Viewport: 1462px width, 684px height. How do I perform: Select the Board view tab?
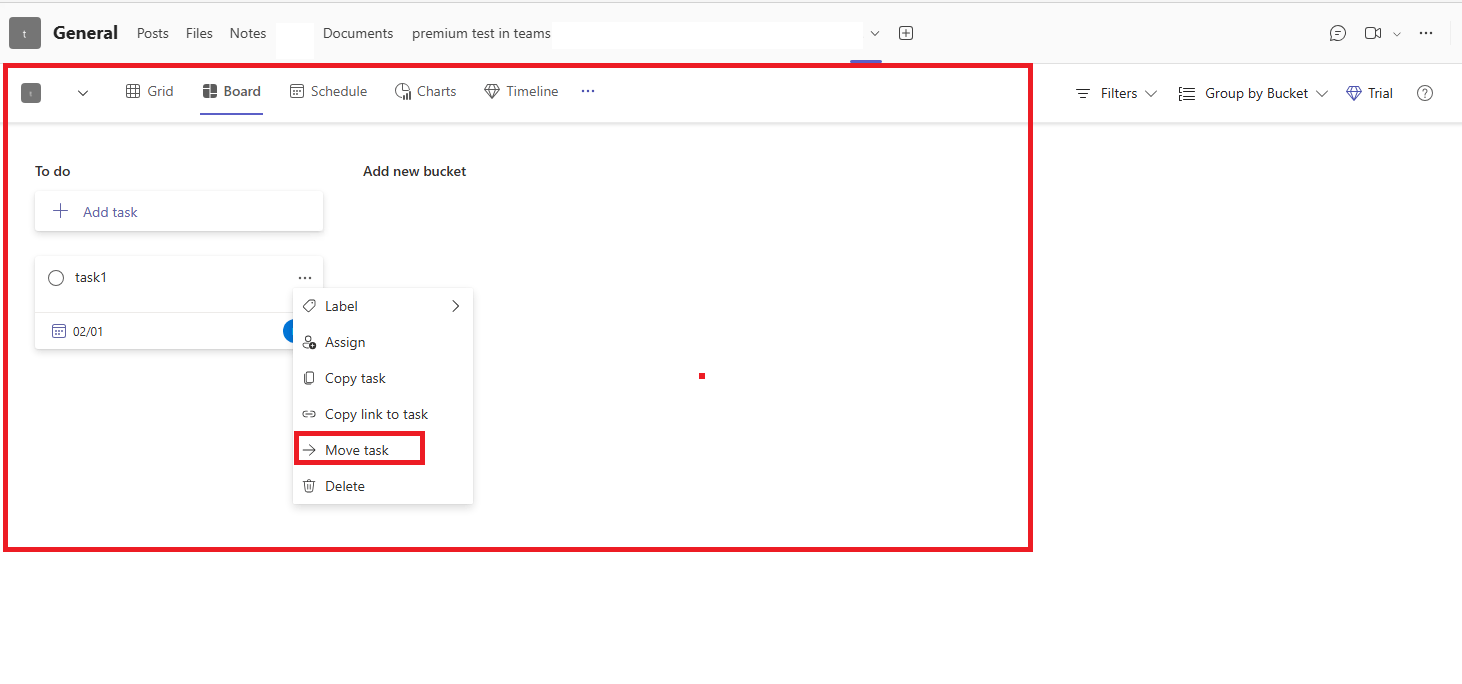[x=231, y=91]
